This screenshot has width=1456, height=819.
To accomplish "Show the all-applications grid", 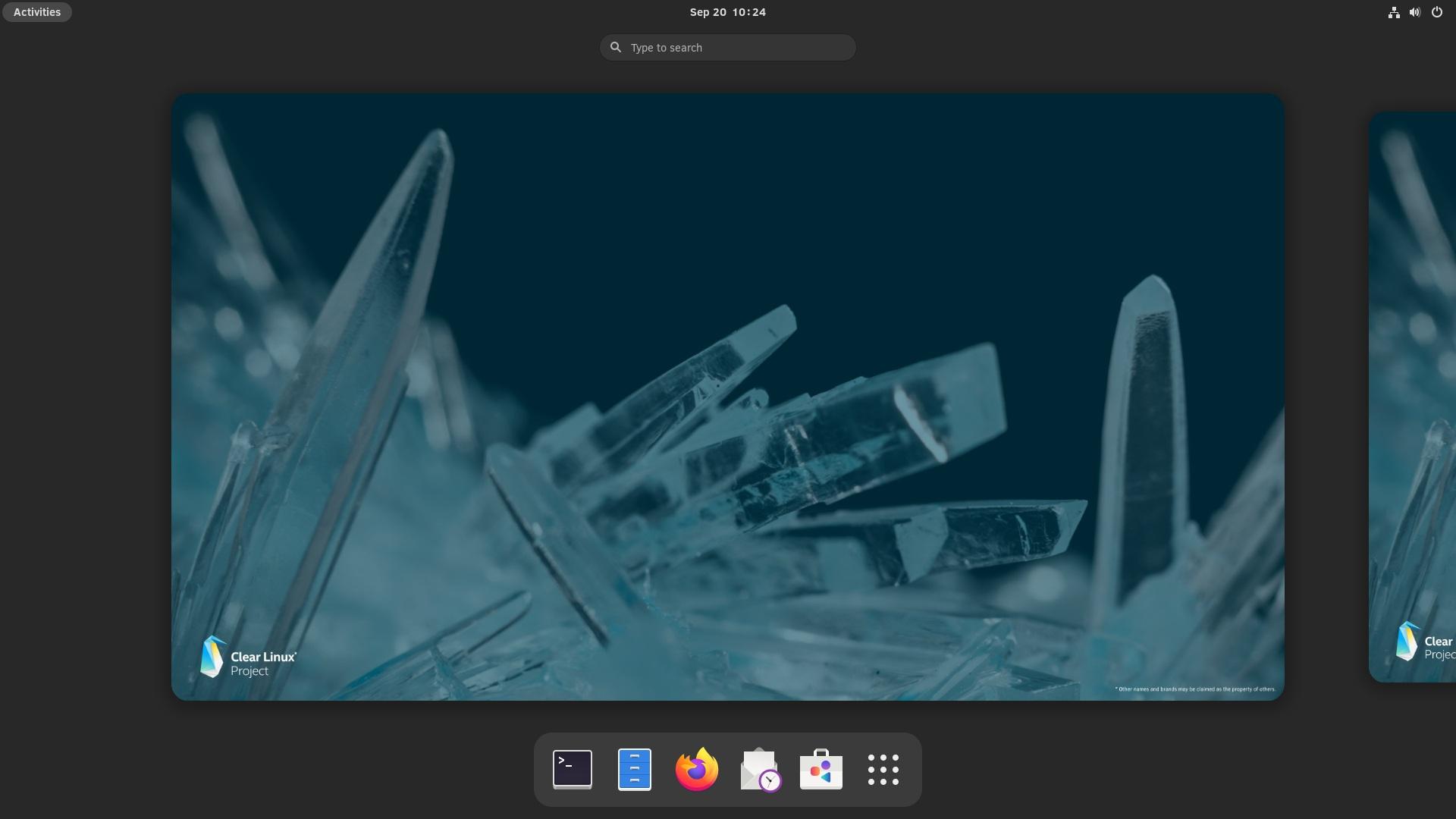I will click(x=883, y=769).
